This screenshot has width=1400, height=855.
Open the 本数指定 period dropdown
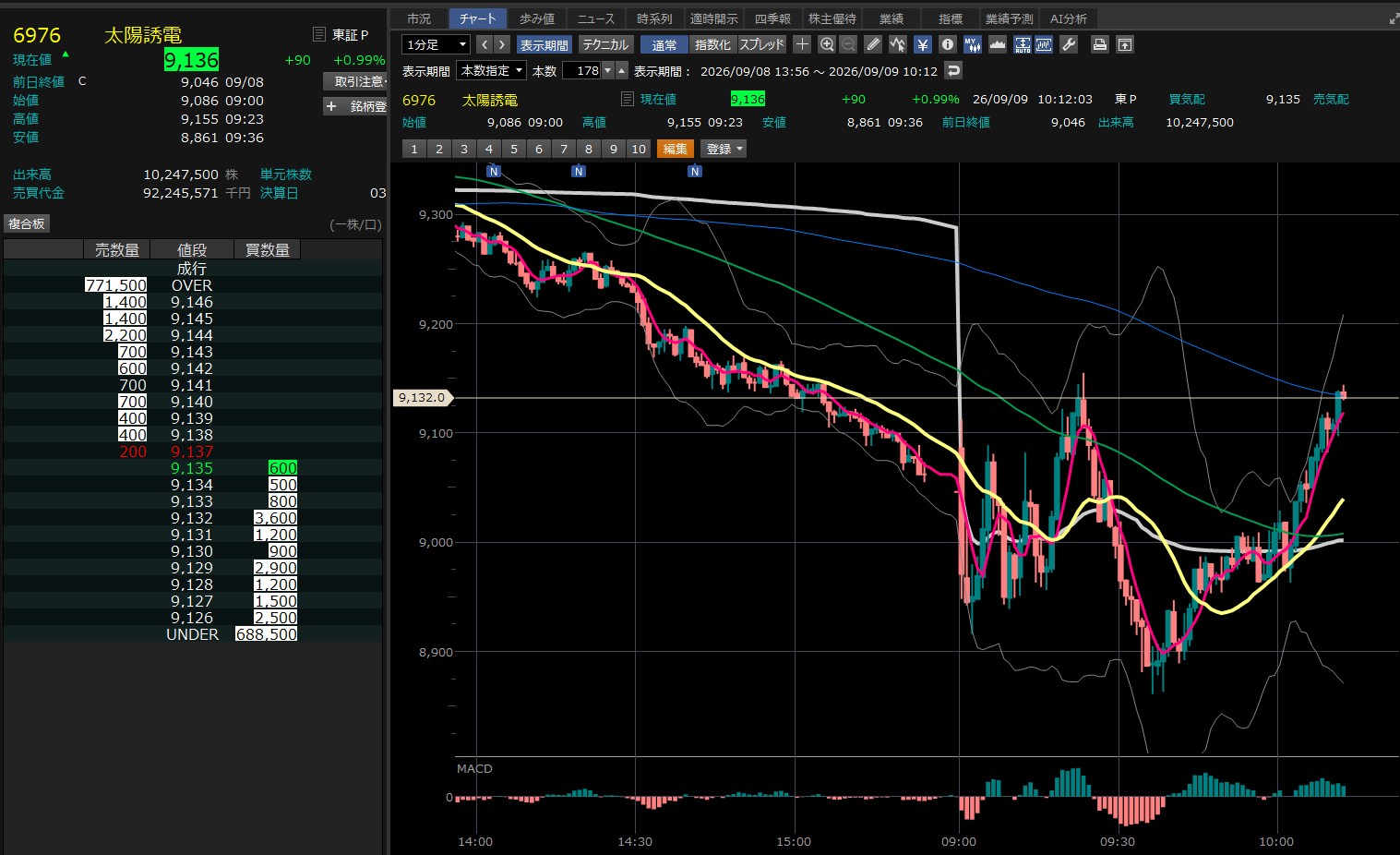pos(492,70)
